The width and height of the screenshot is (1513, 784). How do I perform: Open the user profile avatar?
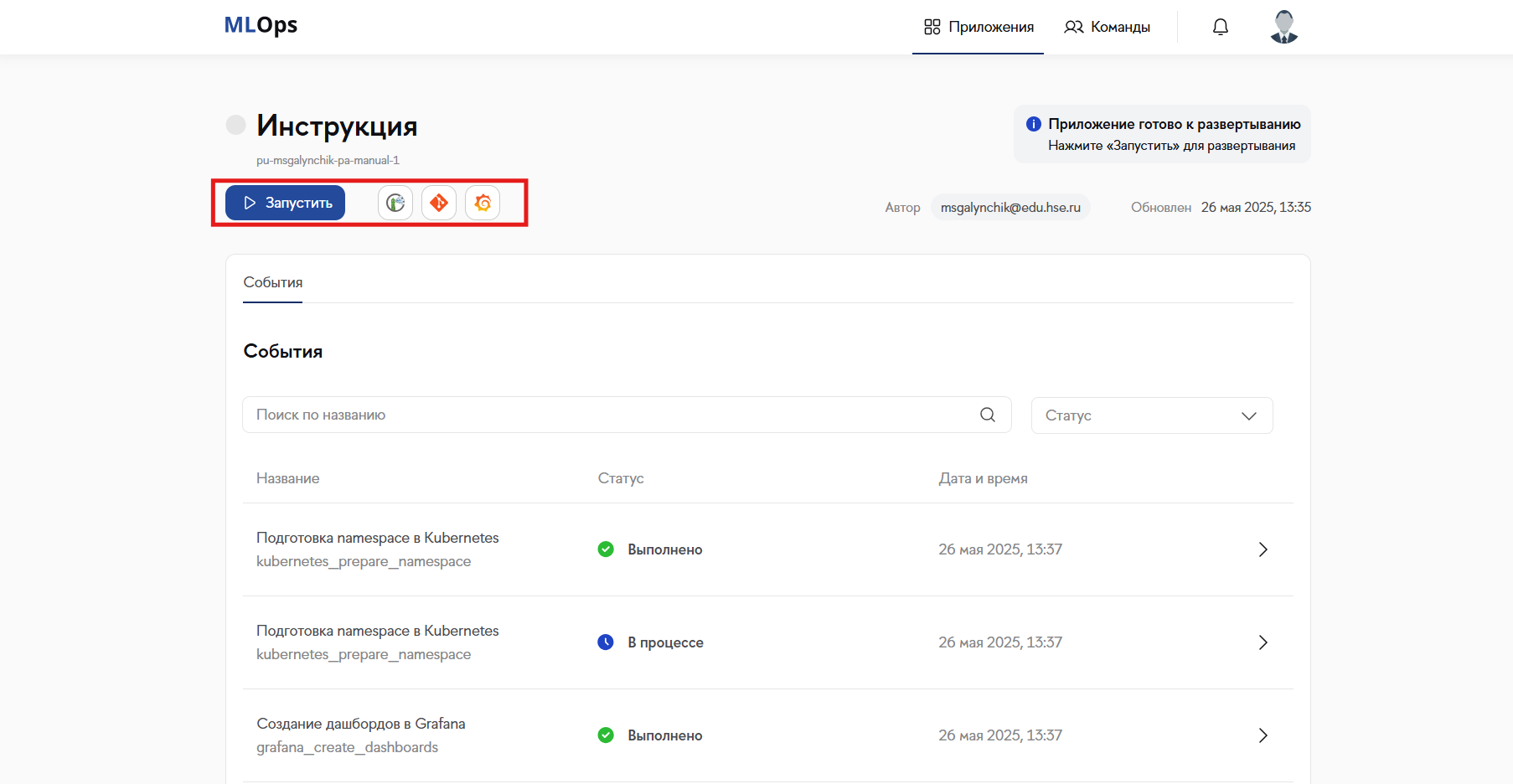click(x=1283, y=27)
